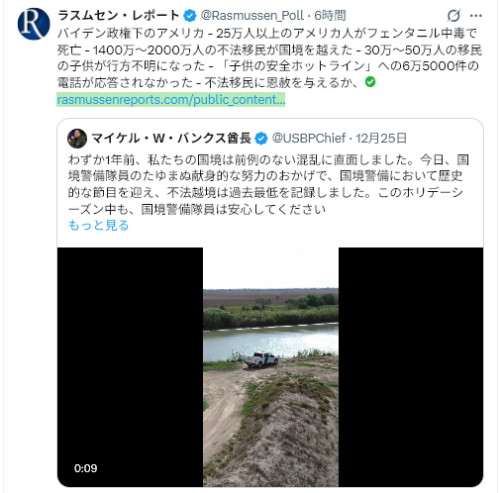The height and width of the screenshot is (493, 500).
Task: Open the three-dot more options menu
Action: 476,16
